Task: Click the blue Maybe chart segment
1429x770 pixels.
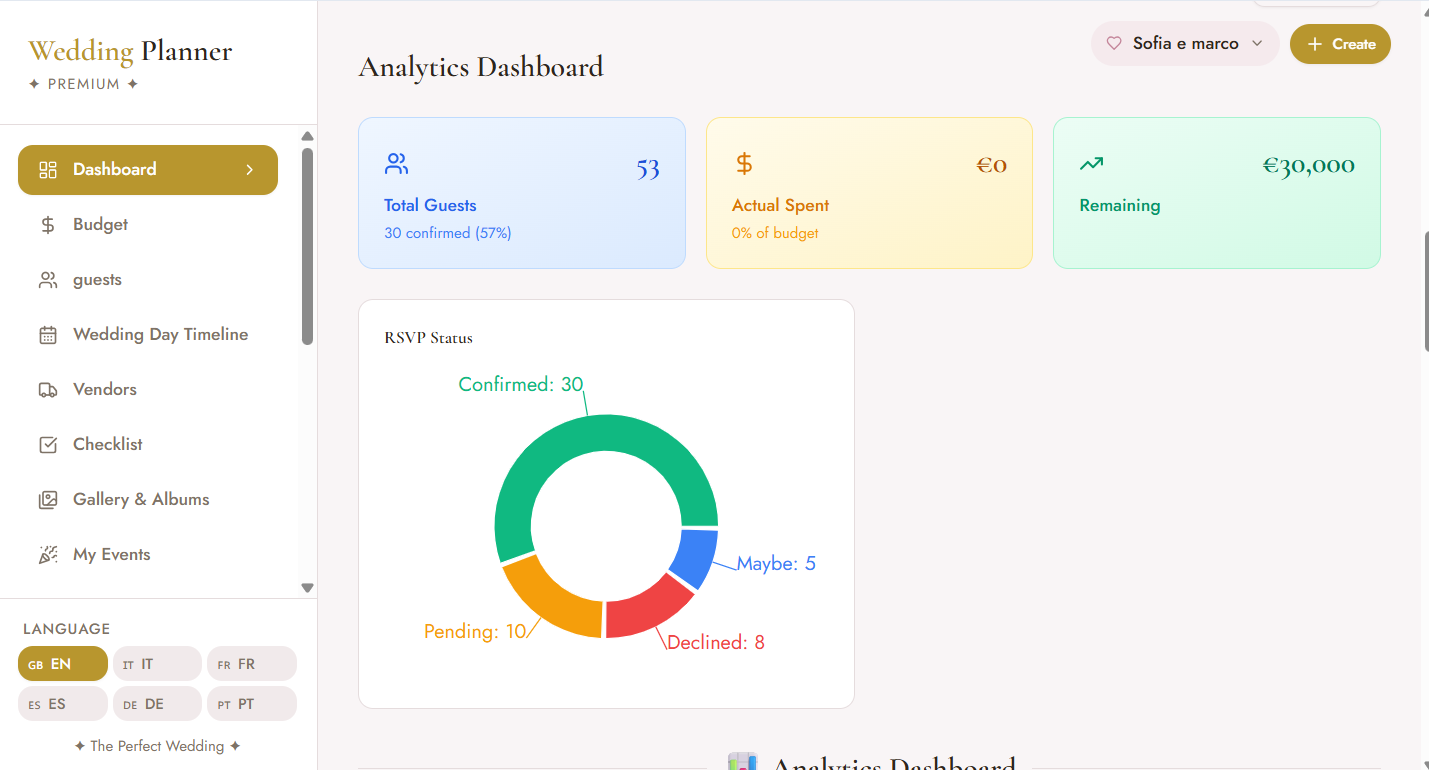Action: [x=697, y=556]
